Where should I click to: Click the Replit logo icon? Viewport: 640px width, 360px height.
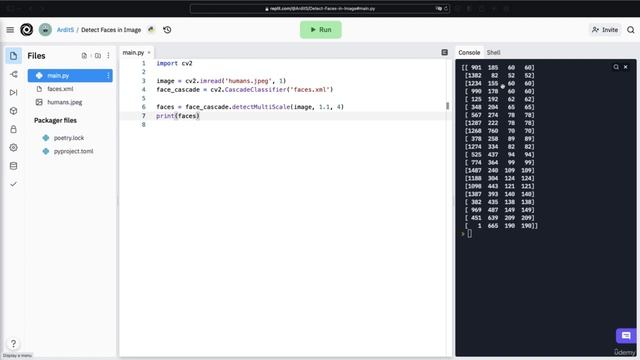[27, 30]
